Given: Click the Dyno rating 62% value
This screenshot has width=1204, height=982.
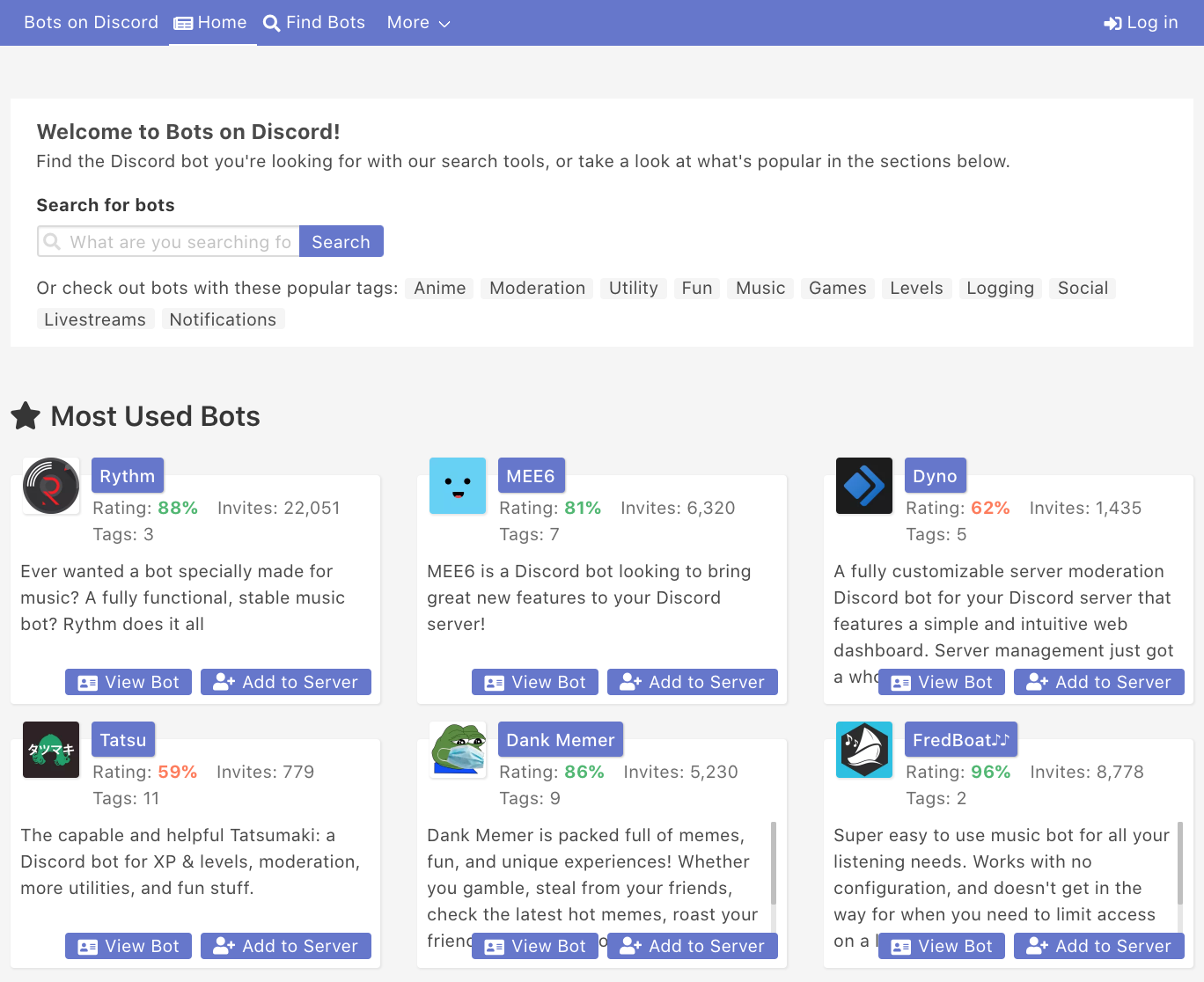Looking at the screenshot, I should 991,508.
